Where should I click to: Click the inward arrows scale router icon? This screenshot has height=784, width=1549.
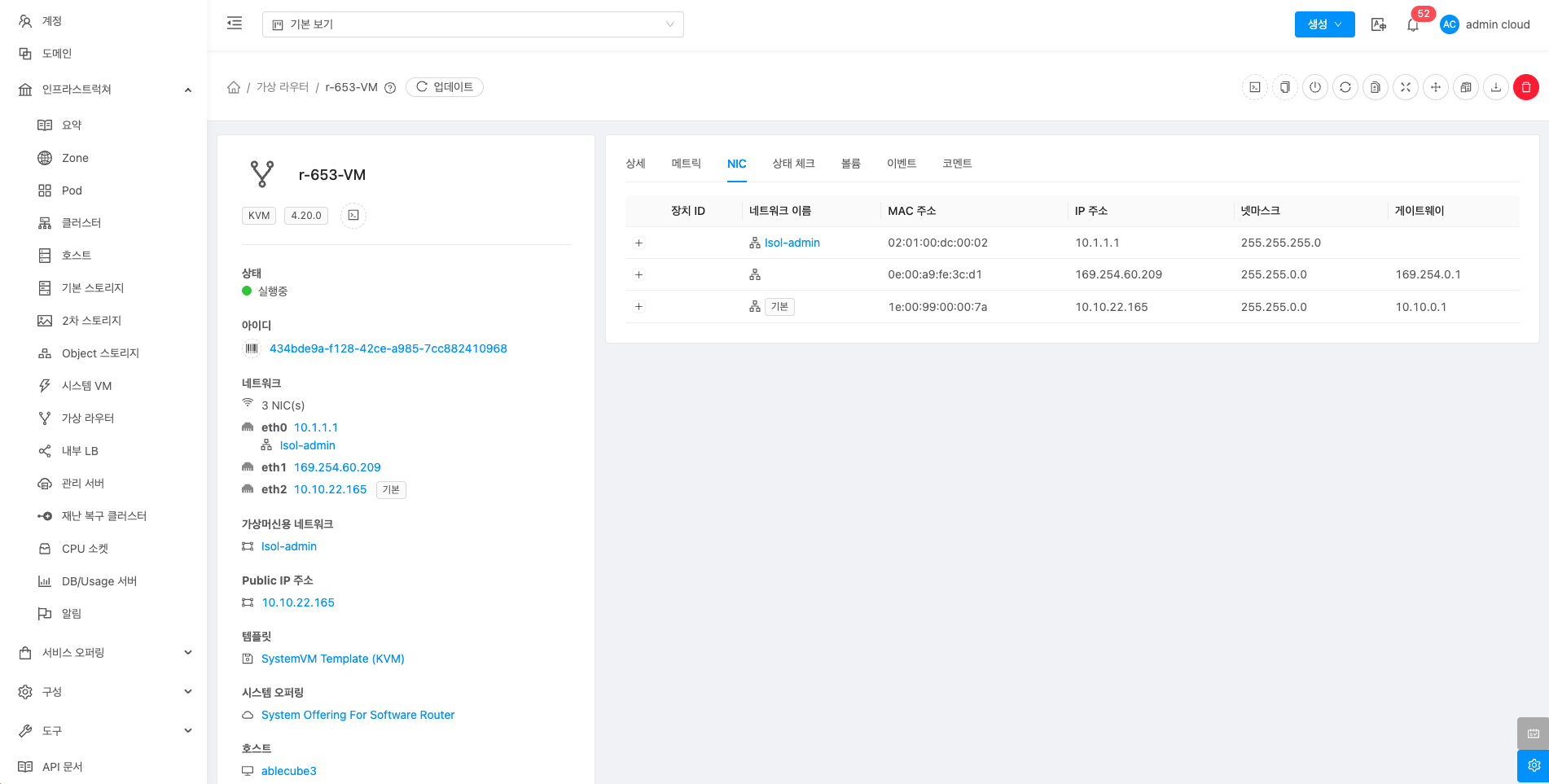(x=1406, y=87)
